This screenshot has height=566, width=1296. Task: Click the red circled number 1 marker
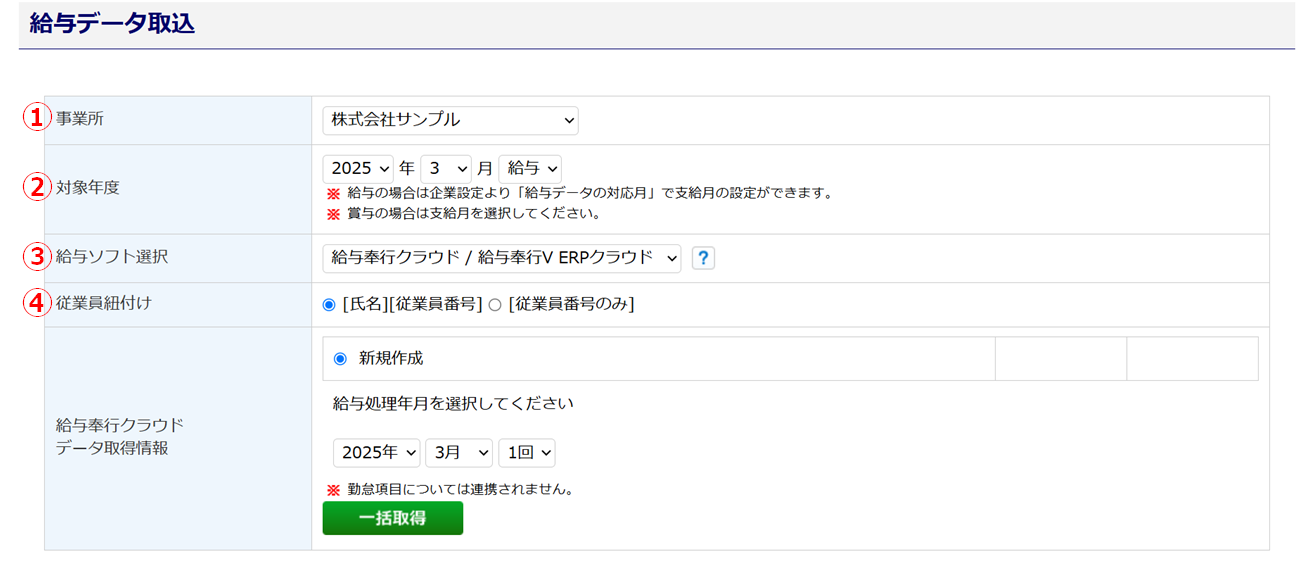[36, 119]
